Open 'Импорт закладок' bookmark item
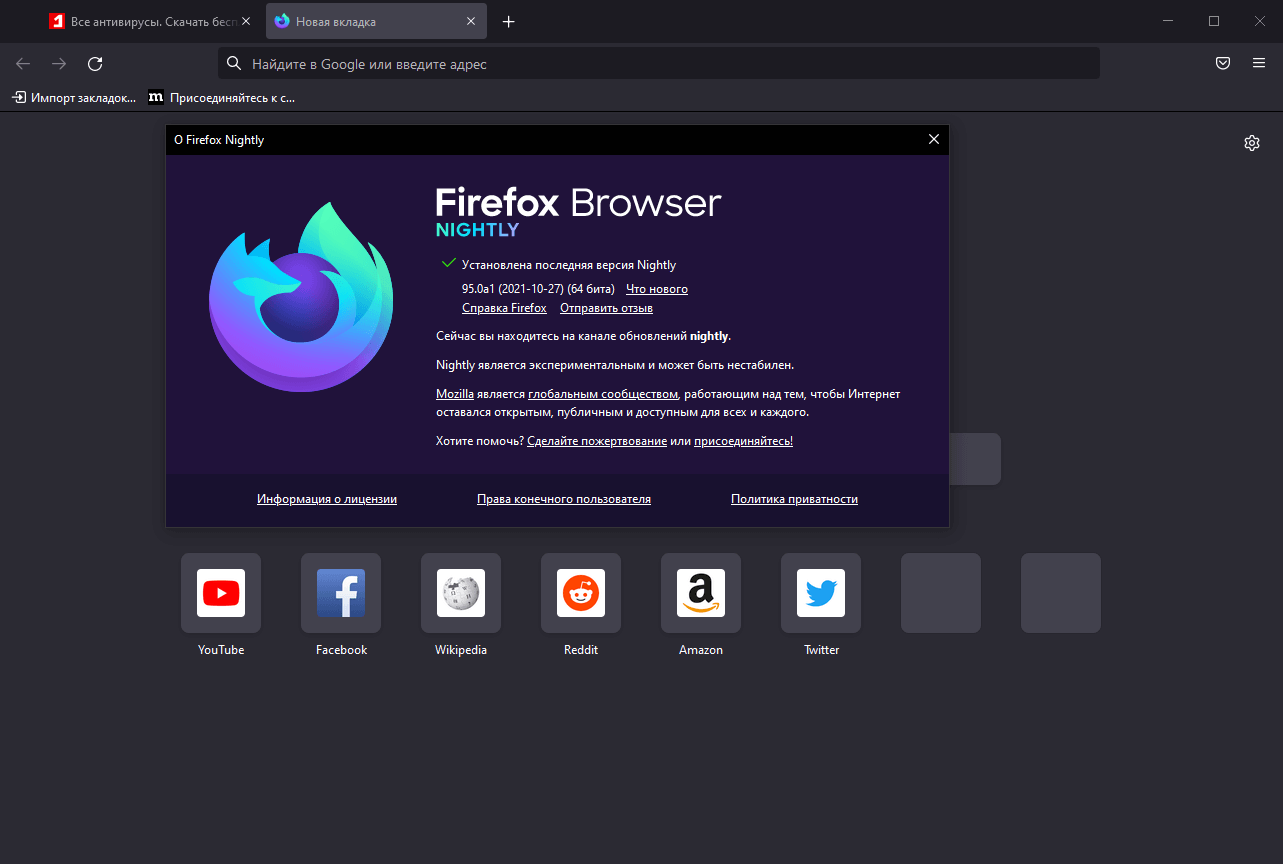 point(73,97)
